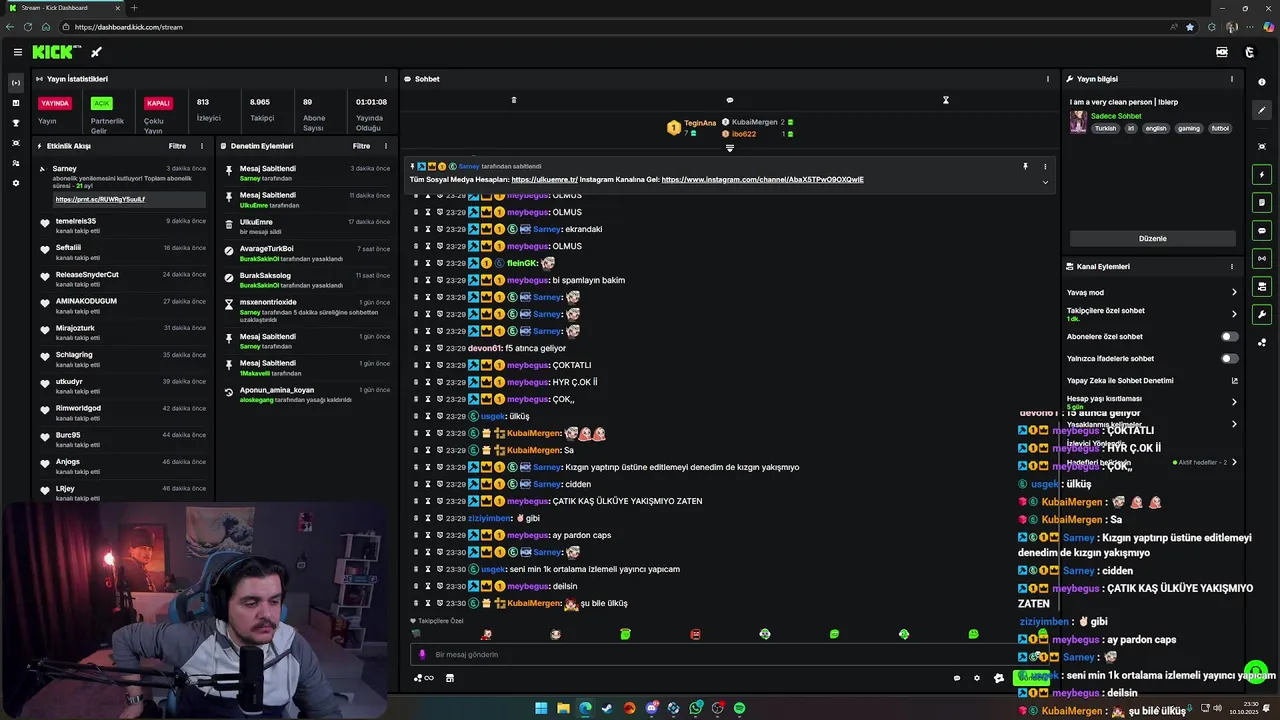
Task: Open chat settings gear near send button
Action: point(977,678)
